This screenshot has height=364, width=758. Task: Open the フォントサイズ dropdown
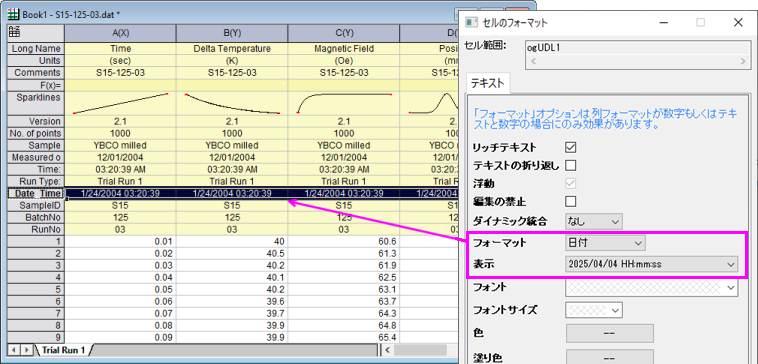pos(594,309)
